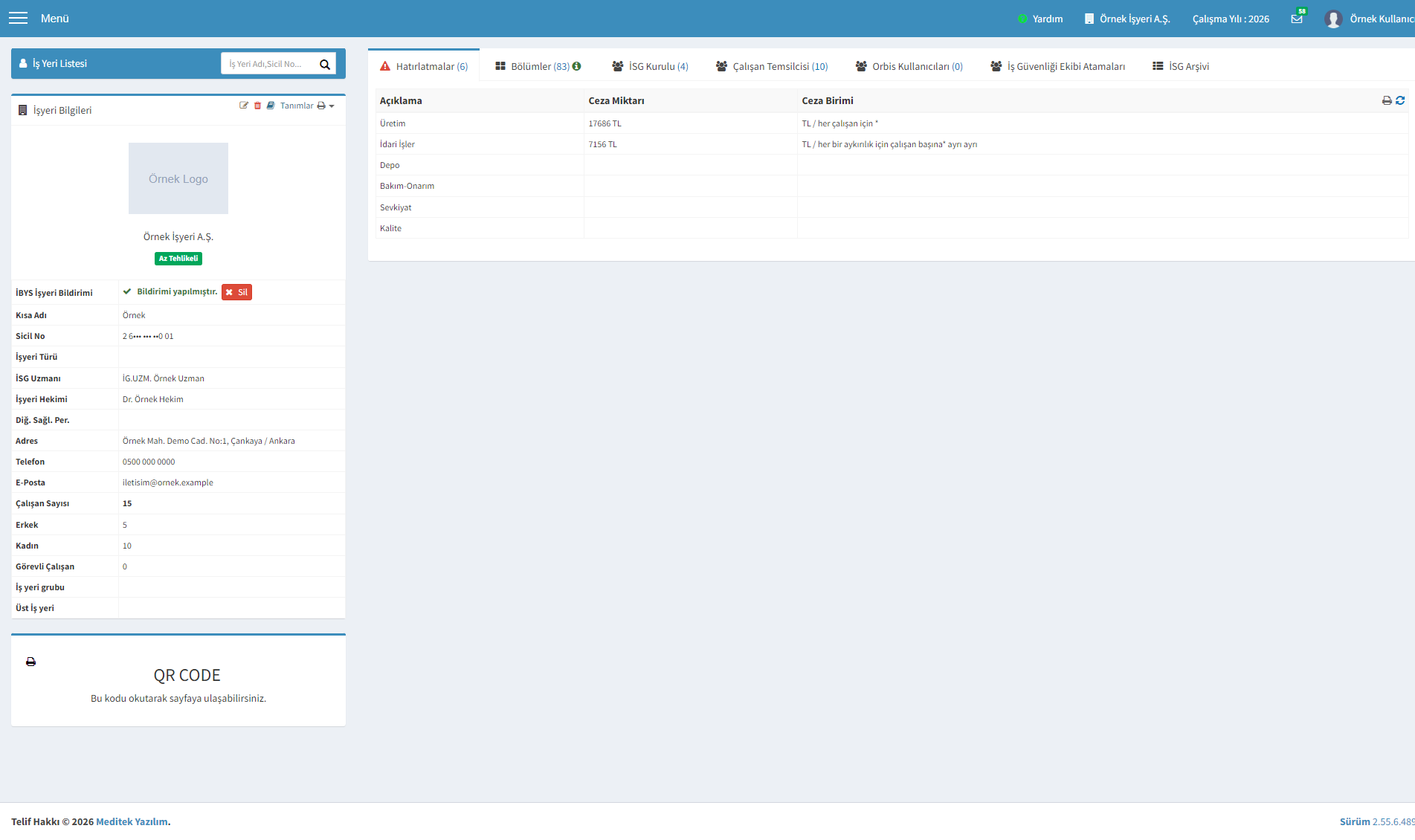Click the Dr. Örnek Hekim value
This screenshot has height=840, width=1415.
(153, 399)
